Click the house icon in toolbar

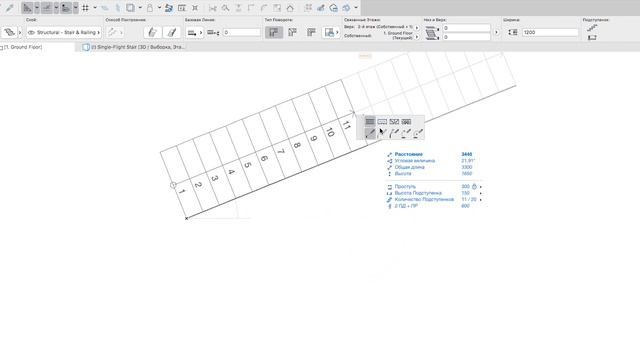[x=290, y=8]
